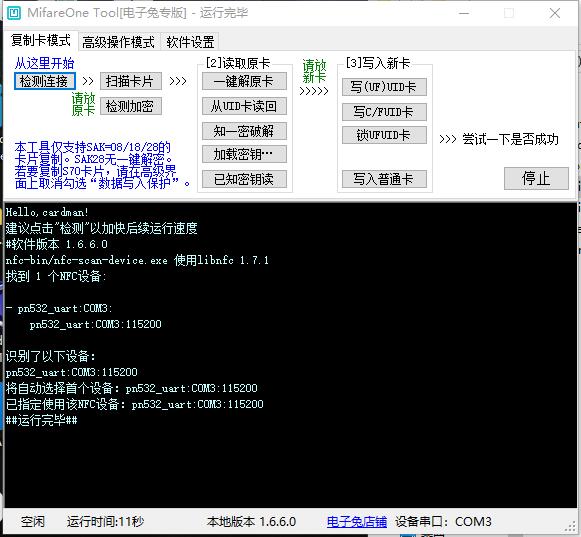Open the 电子兔店铺 link
The width and height of the screenshot is (581, 537).
pyautogui.click(x=357, y=521)
